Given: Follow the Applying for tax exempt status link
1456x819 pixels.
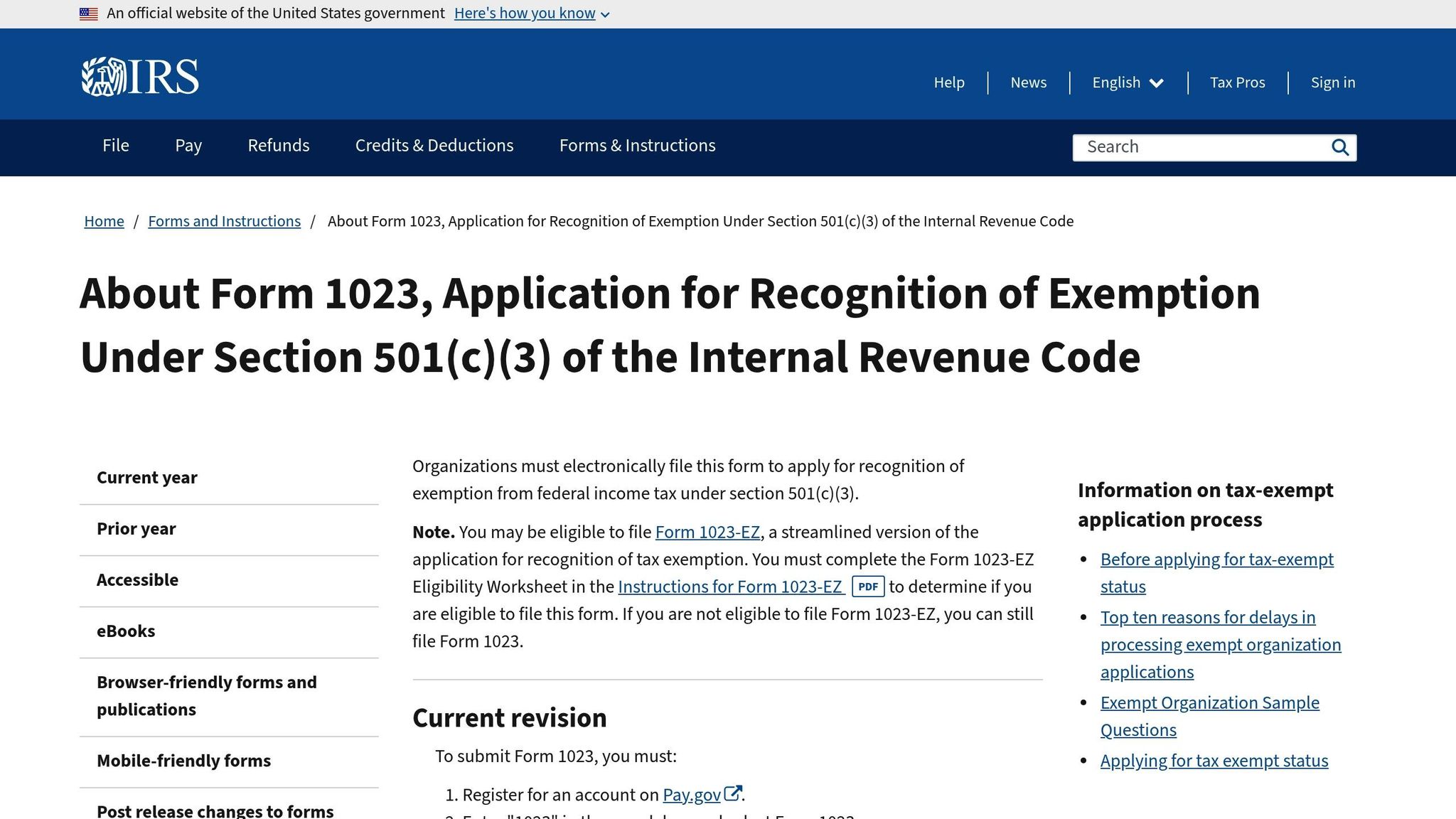Looking at the screenshot, I should point(1214,760).
